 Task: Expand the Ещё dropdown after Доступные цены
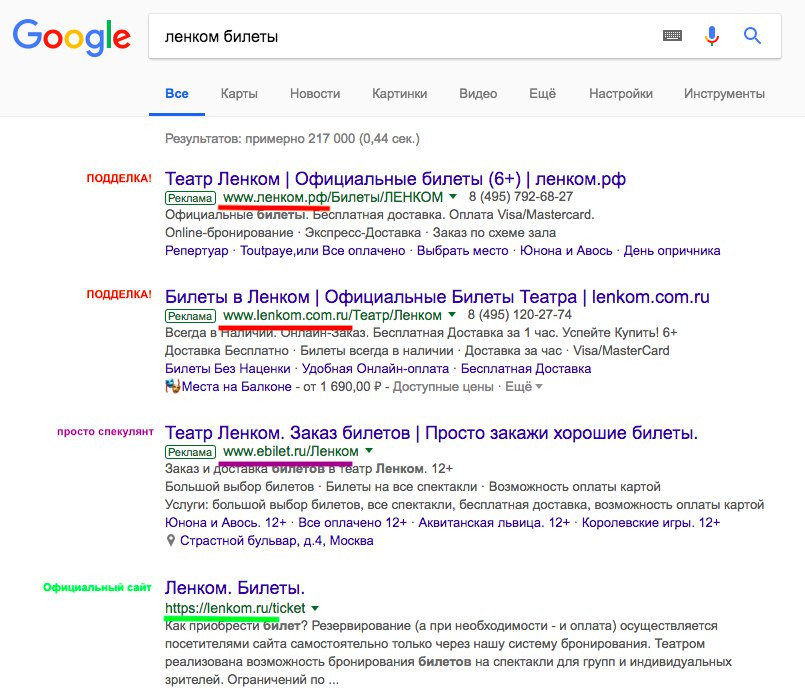point(524,387)
